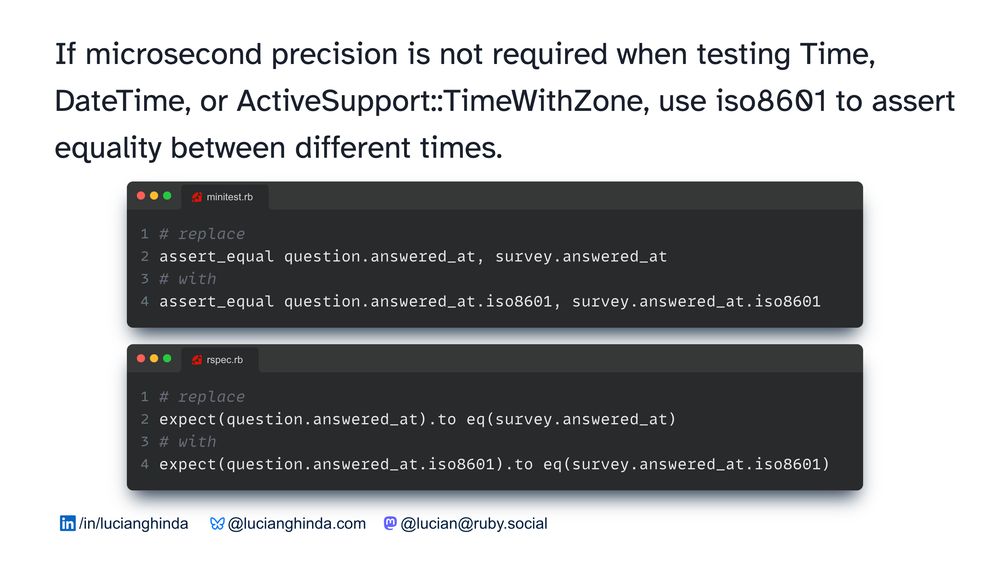This screenshot has height=563, width=1000.
Task: Click the green dot on rspec.rb window
Action: tap(167, 359)
